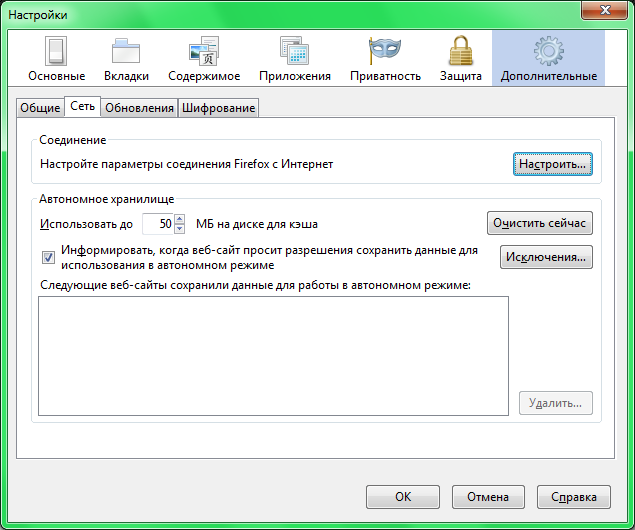The height and width of the screenshot is (530, 635).
Task: Open help via Справка button
Action: click(x=573, y=497)
